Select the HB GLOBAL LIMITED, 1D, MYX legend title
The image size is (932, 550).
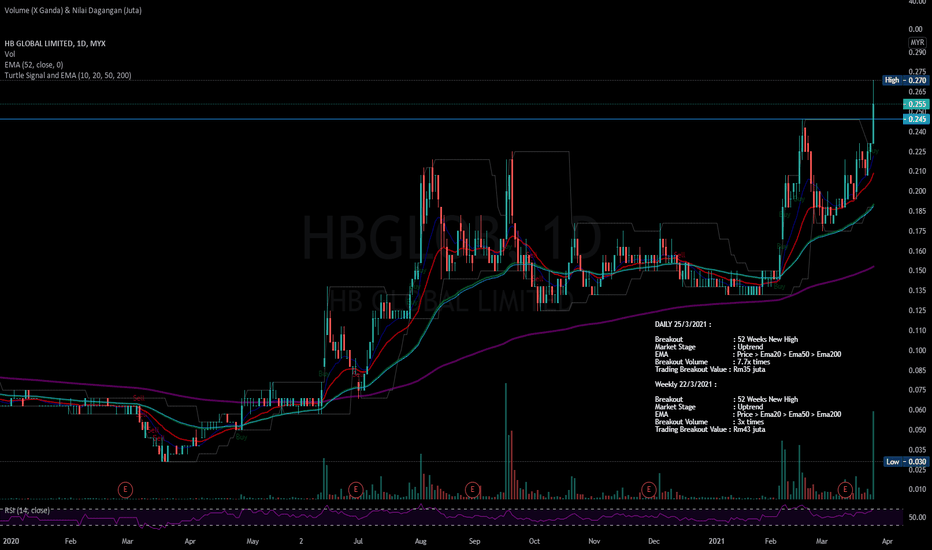point(55,43)
